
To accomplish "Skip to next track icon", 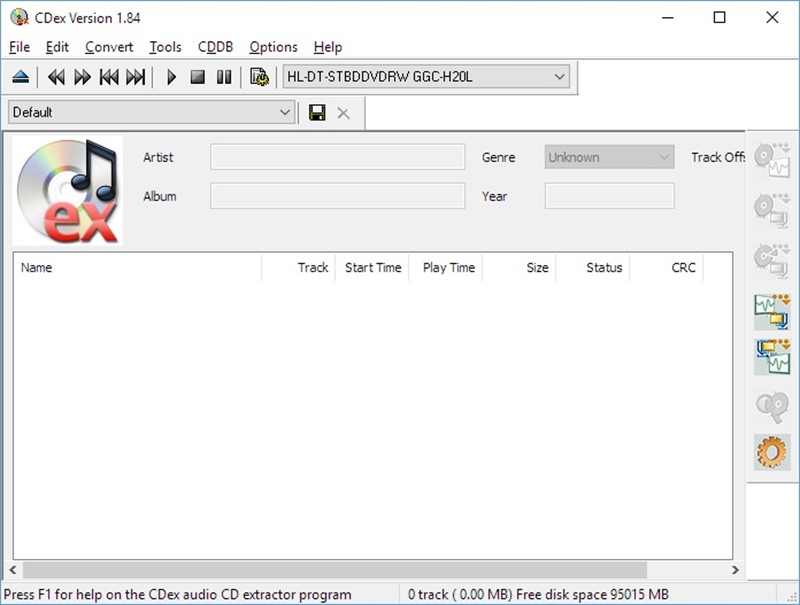I will click(135, 77).
